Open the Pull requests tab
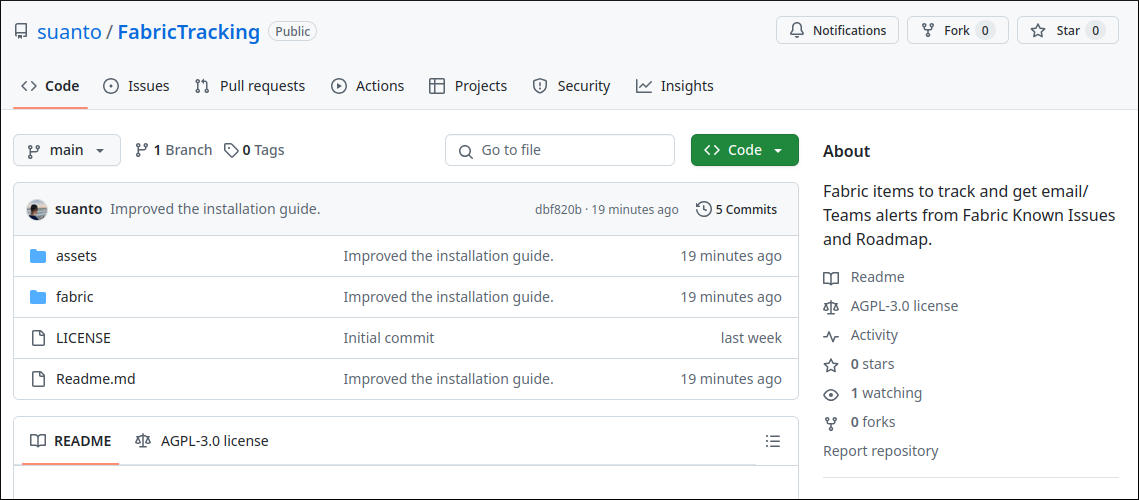 (250, 86)
